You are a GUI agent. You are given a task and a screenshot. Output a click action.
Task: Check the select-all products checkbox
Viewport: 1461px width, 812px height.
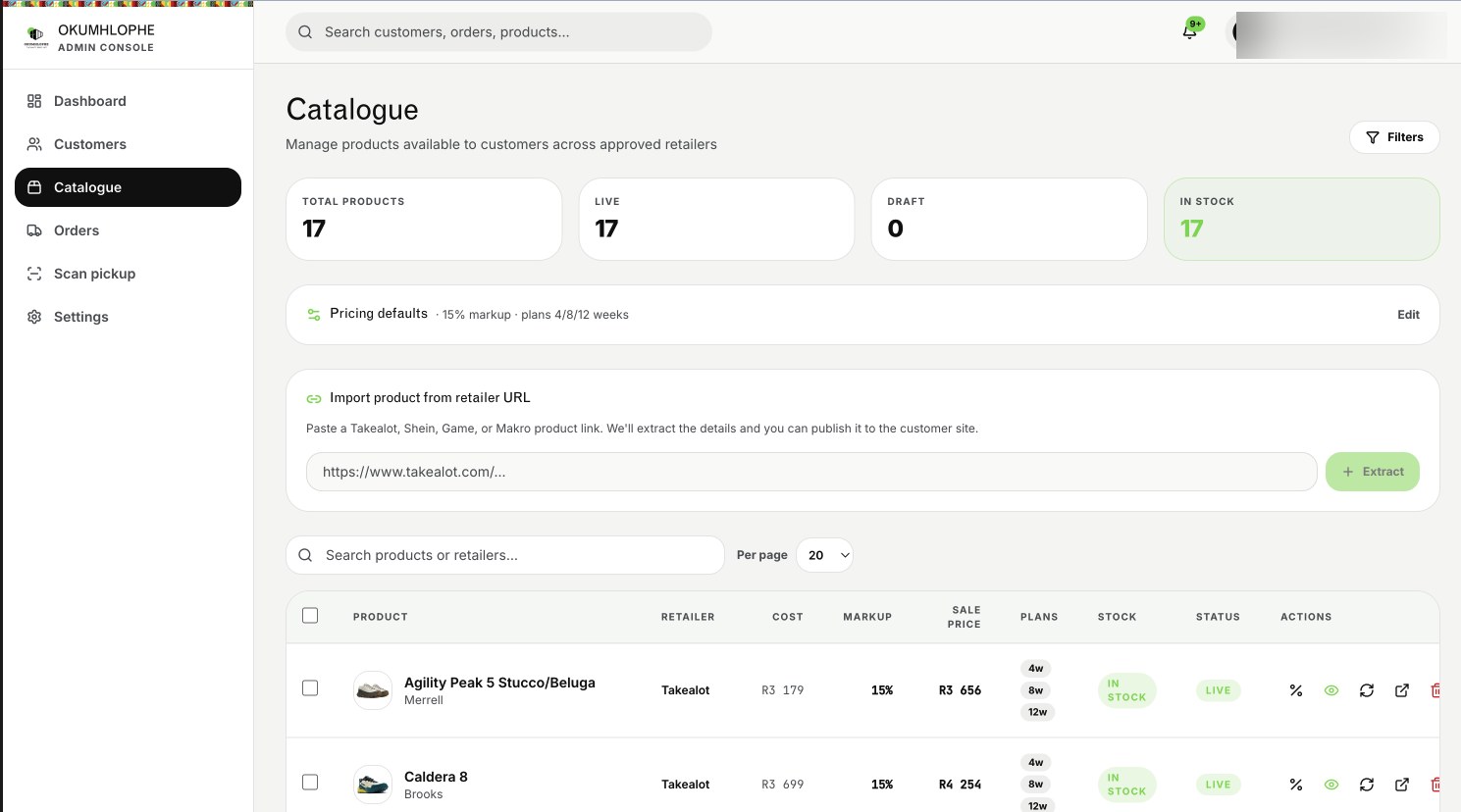pyautogui.click(x=310, y=616)
